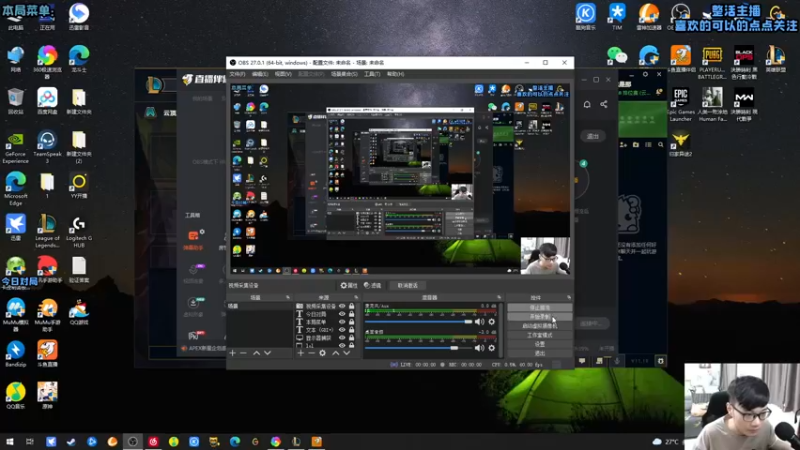Open OBS 设置 settings button

(x=540, y=344)
